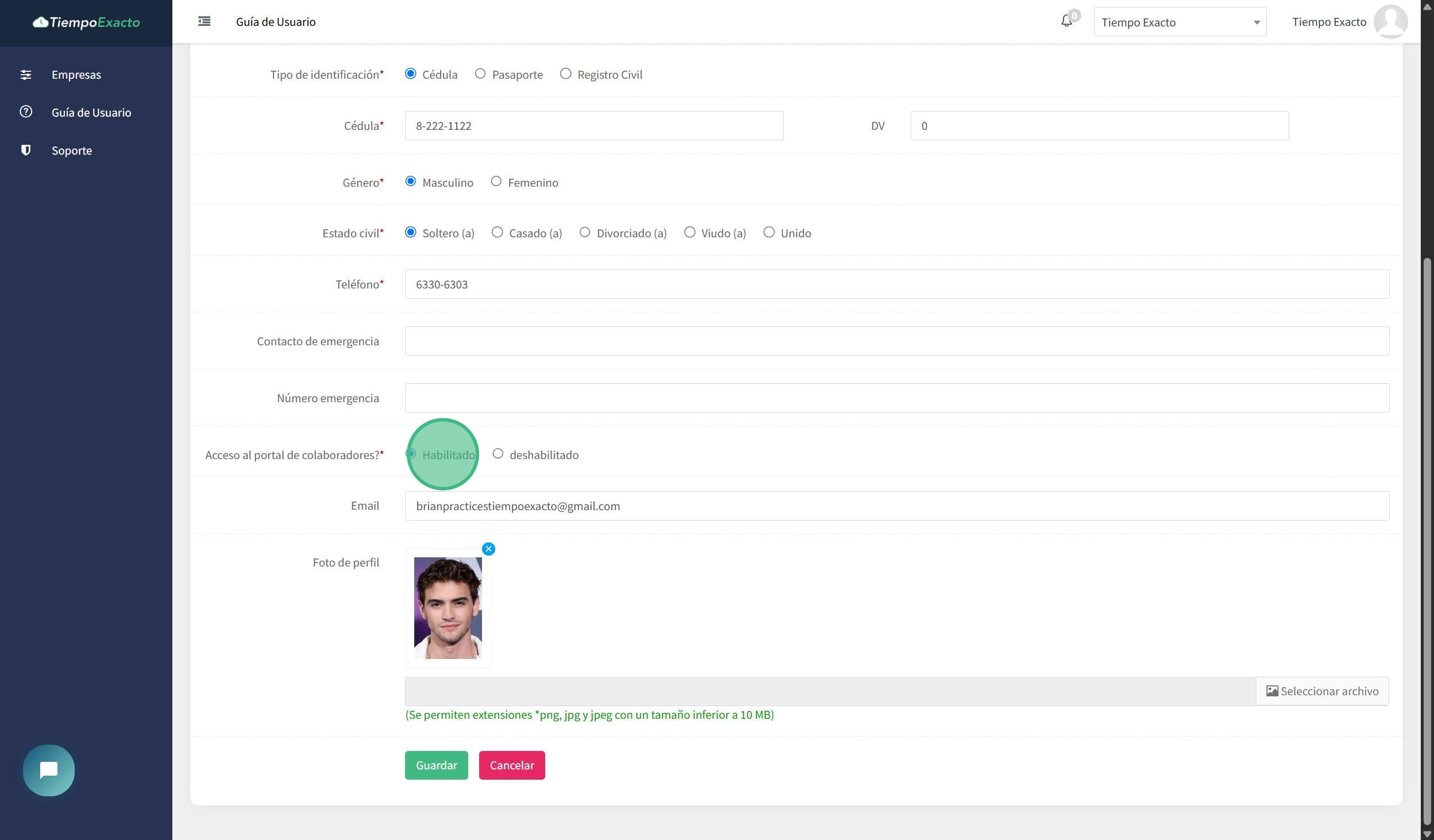Open the live chat bubble button
The image size is (1434, 840).
click(x=49, y=770)
